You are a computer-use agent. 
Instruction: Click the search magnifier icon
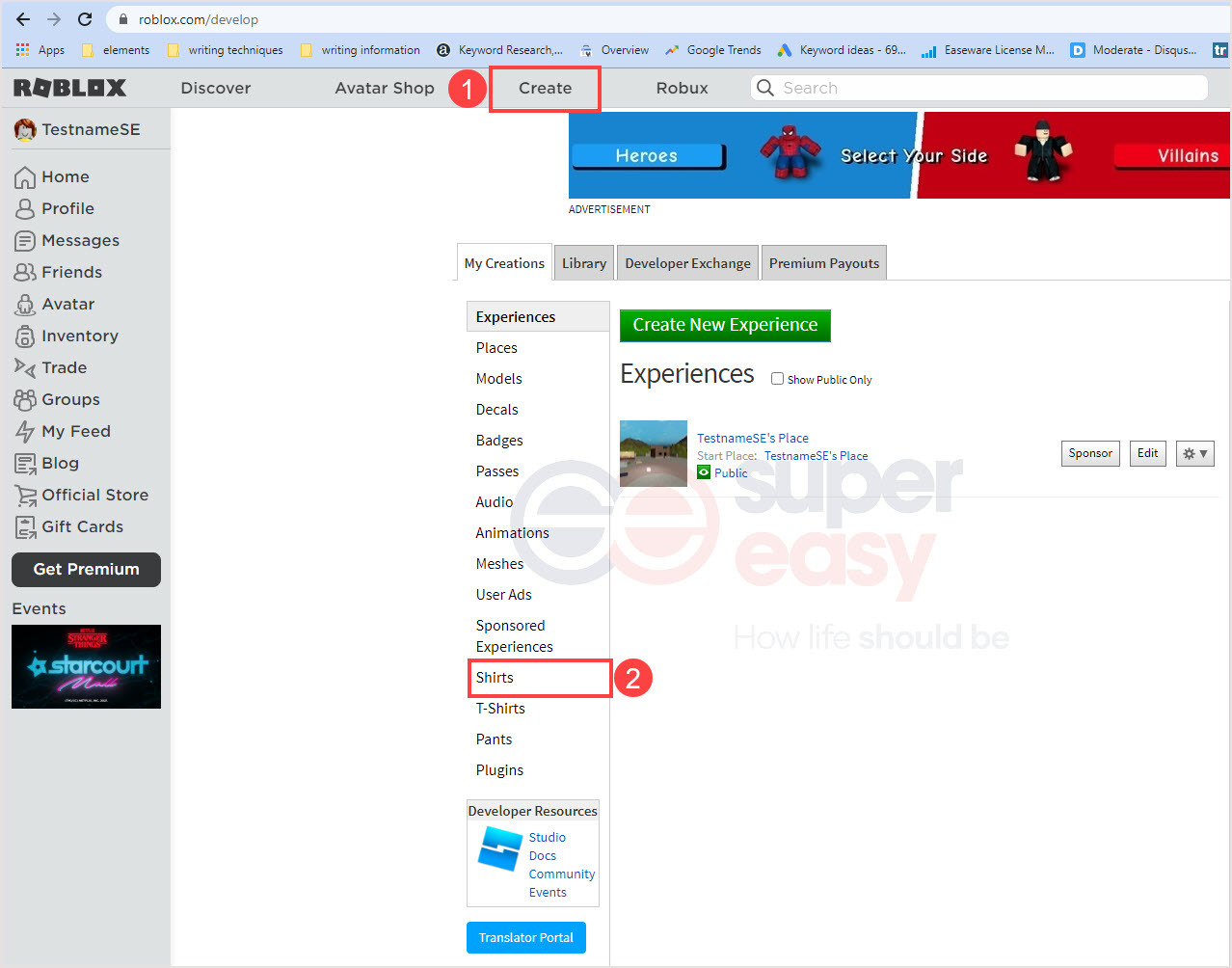pos(765,88)
